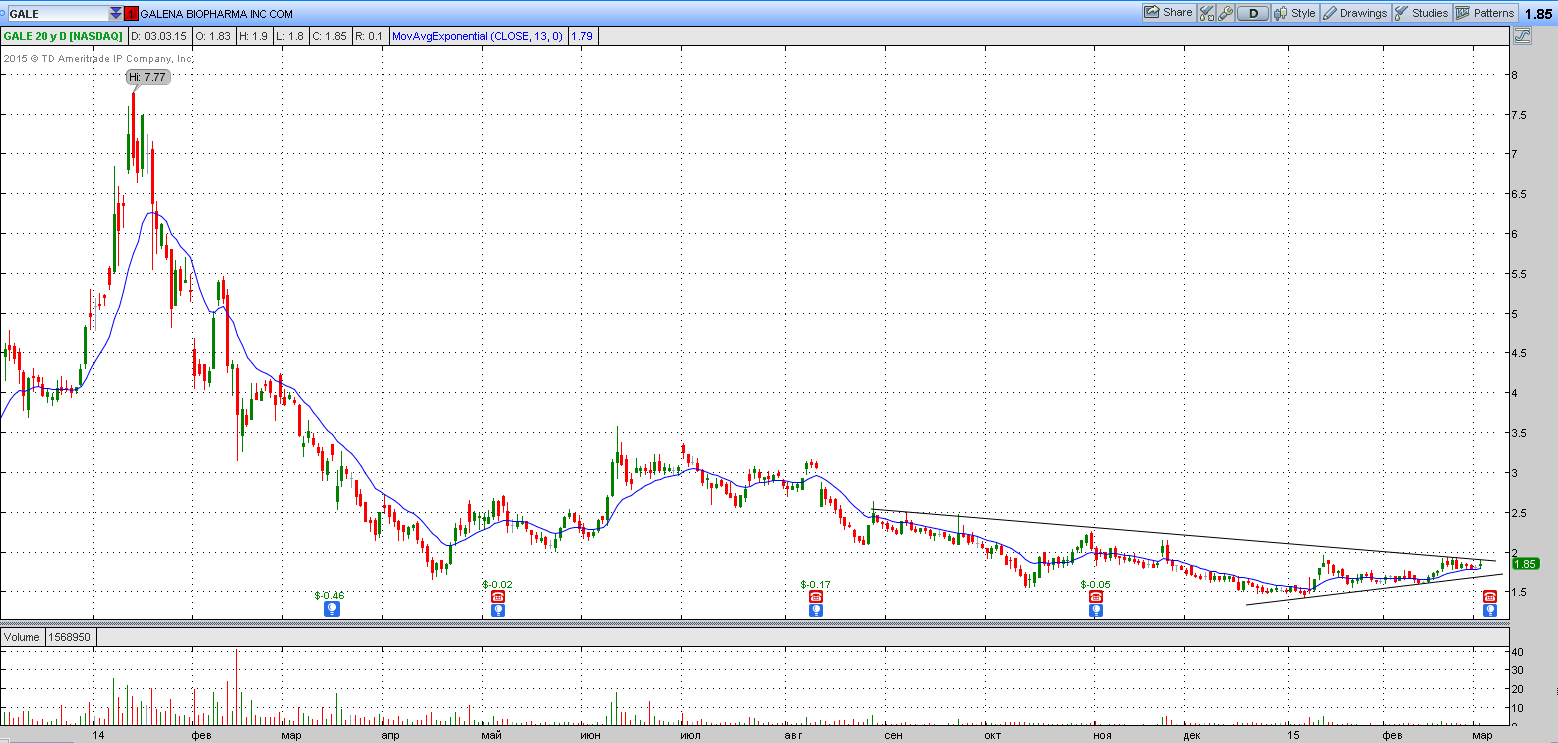Click the rightmost phone conference icon
The height and width of the screenshot is (743, 1558).
(x=1490, y=596)
